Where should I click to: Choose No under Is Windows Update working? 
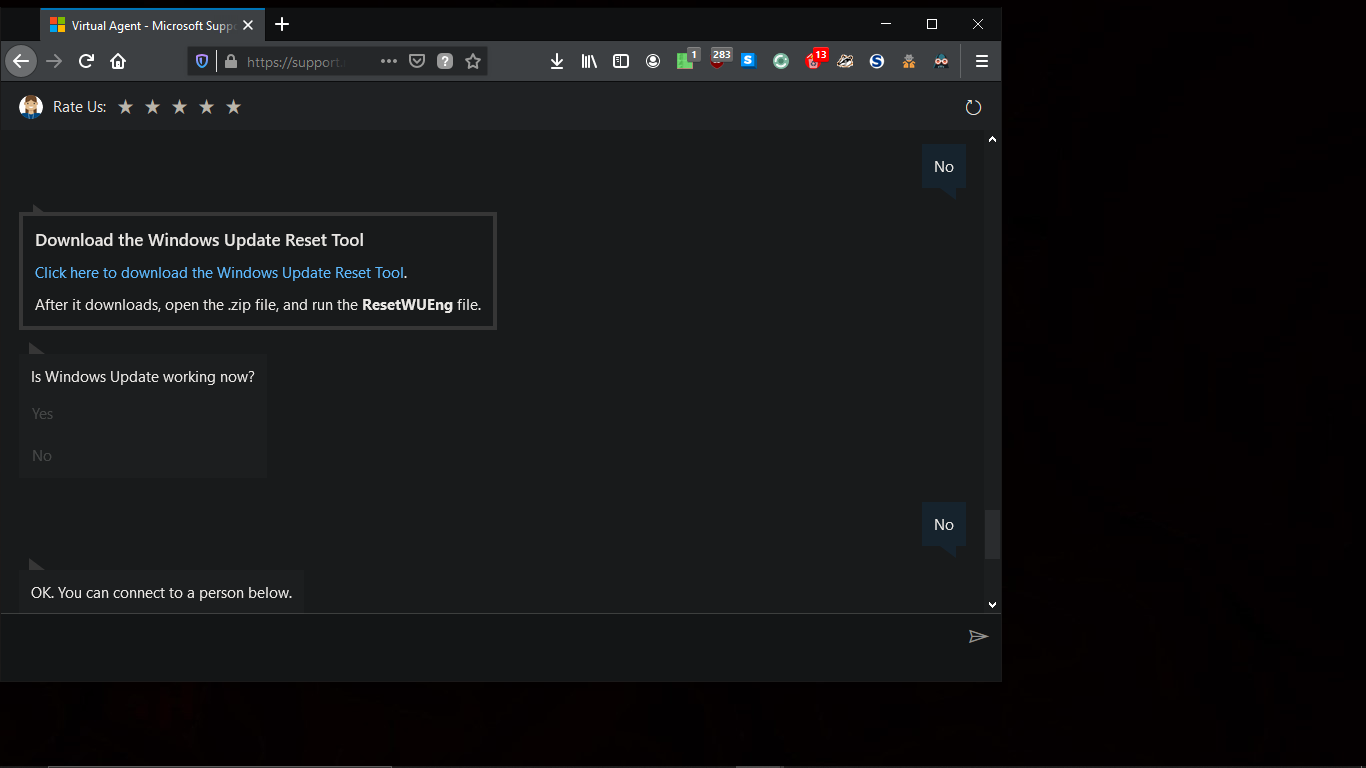coord(41,456)
